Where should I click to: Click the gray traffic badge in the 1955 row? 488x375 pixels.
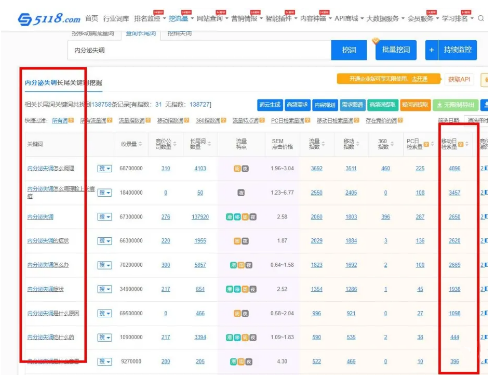(245, 241)
